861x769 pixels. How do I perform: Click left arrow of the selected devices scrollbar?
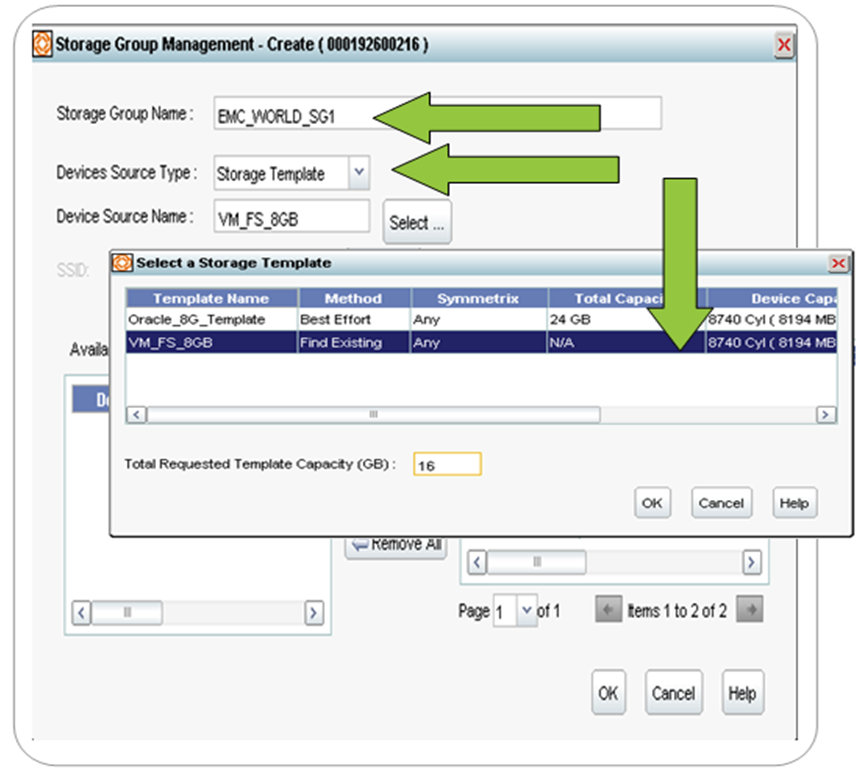[477, 562]
